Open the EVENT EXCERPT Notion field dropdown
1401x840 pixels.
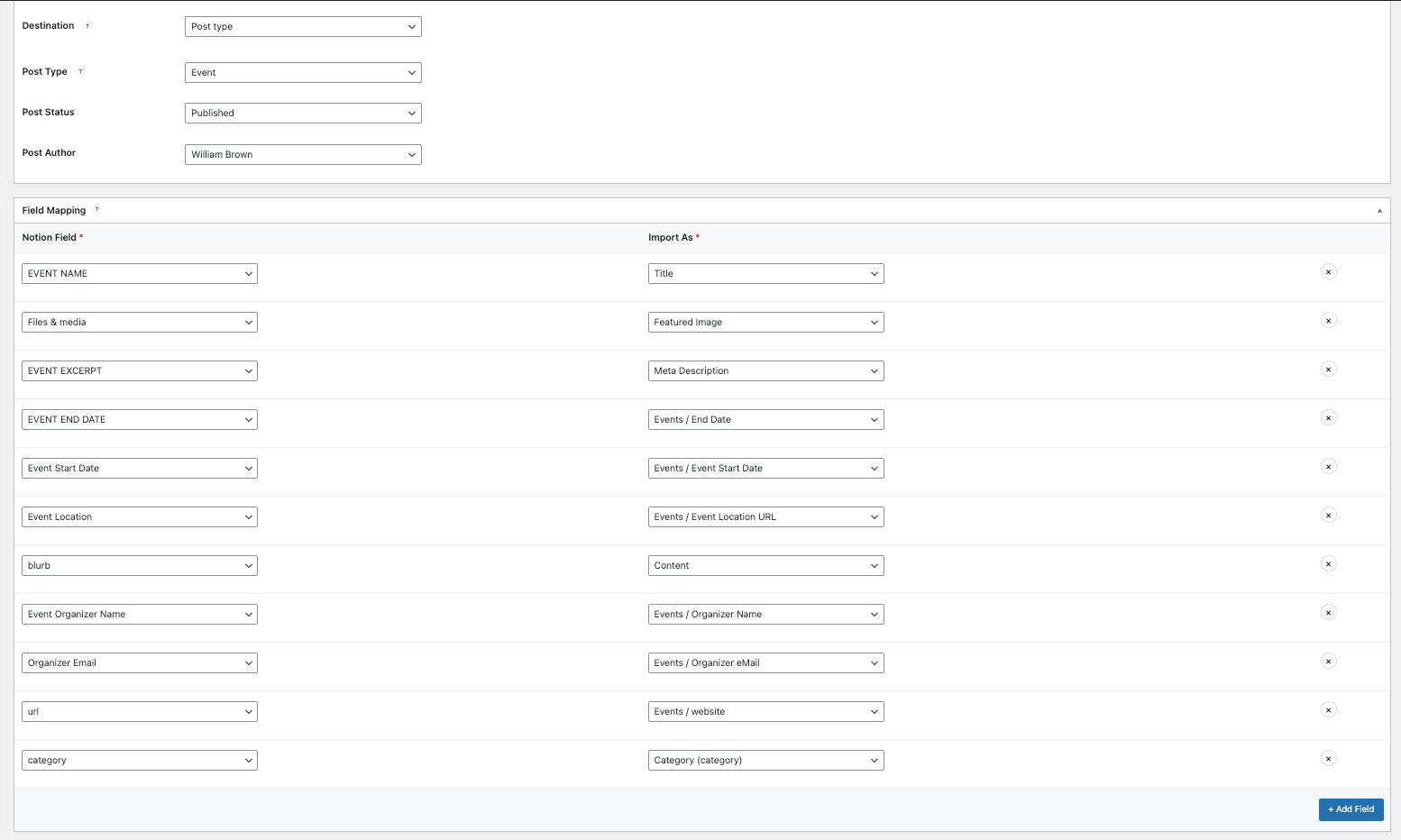pos(140,370)
